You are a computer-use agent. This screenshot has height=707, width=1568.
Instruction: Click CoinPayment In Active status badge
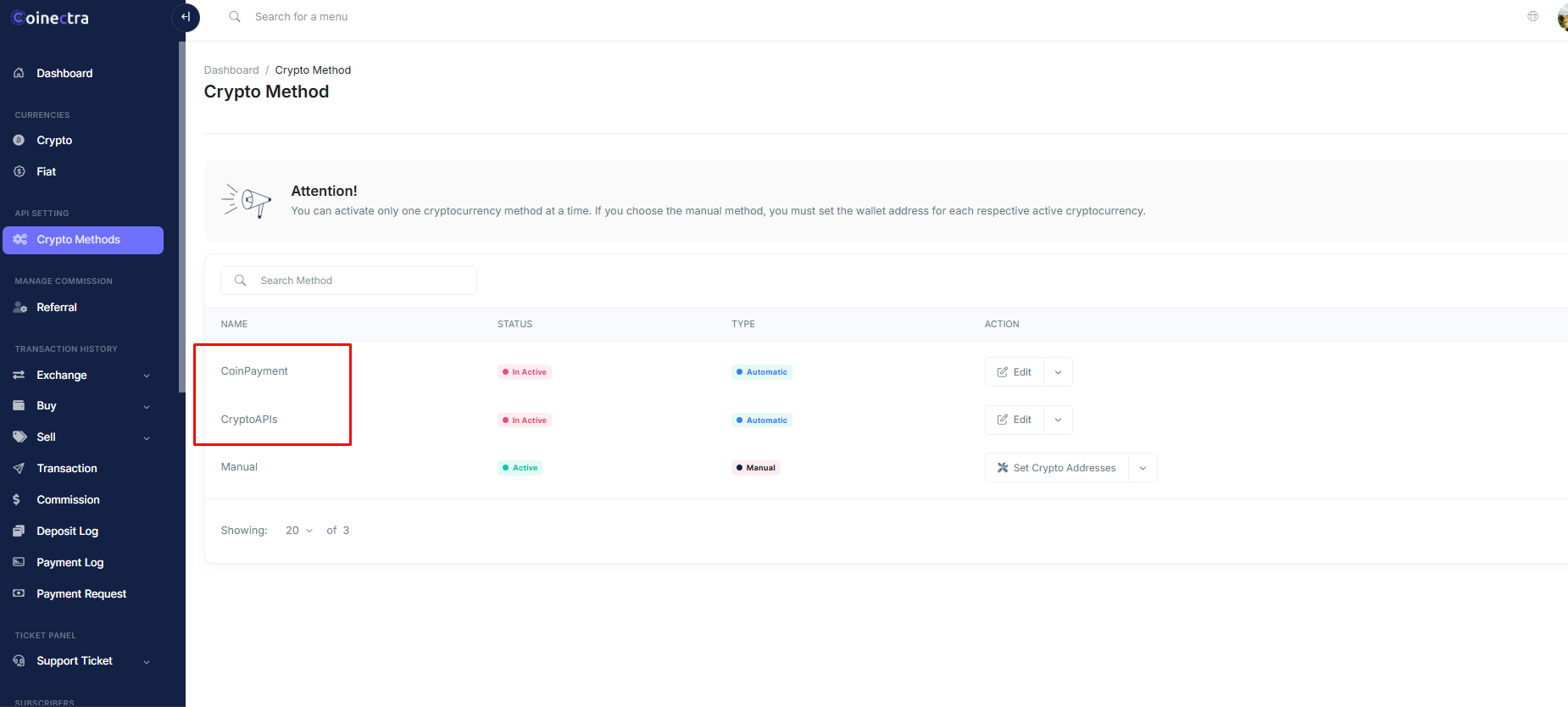pyautogui.click(x=525, y=372)
